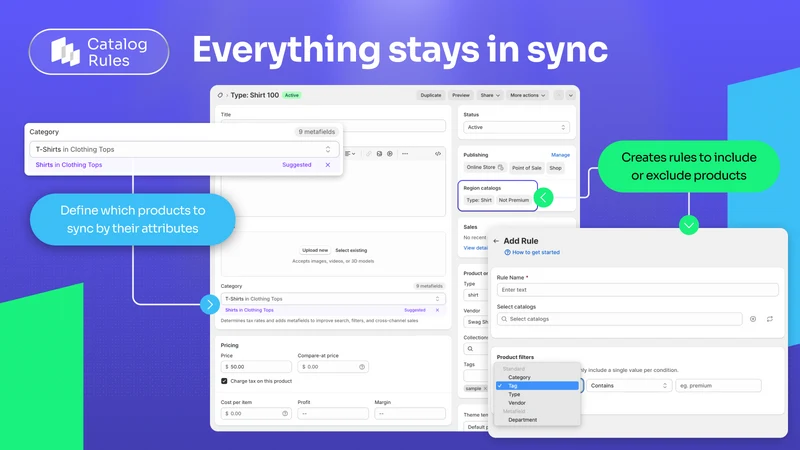800x450 pixels.
Task: Click the Duplicate button
Action: click(431, 95)
